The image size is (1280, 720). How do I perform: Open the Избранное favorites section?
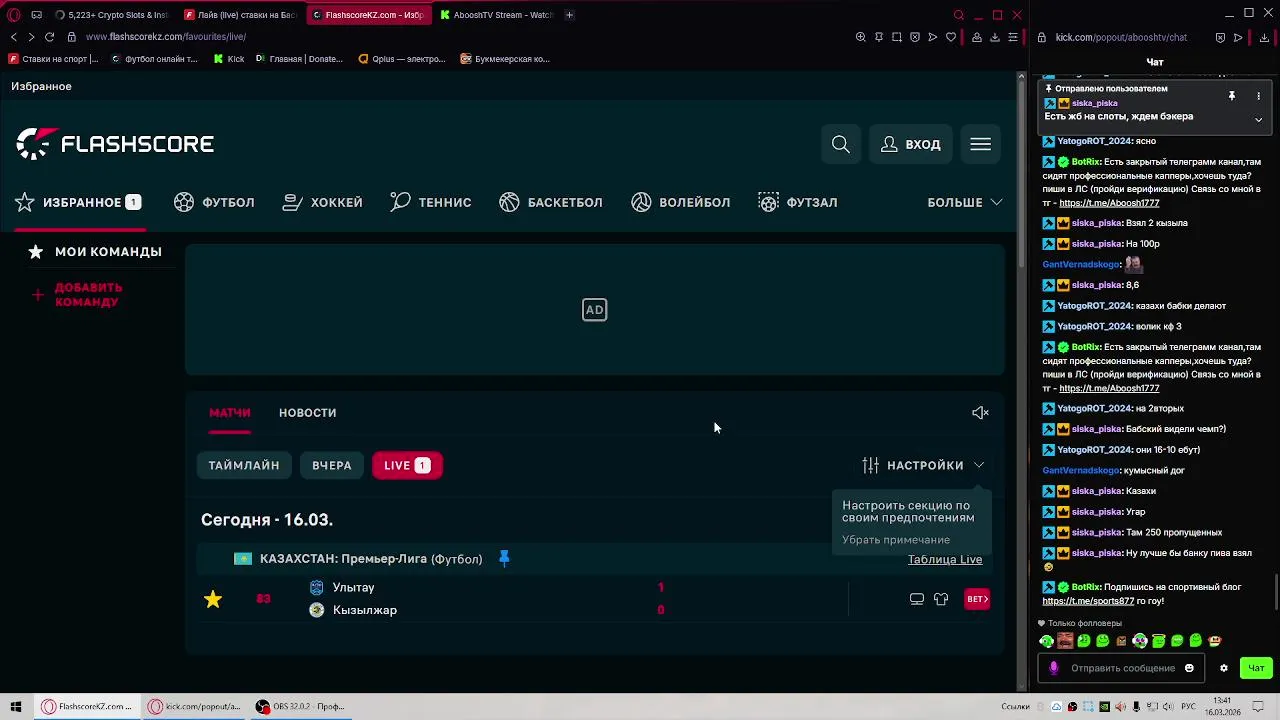tap(78, 202)
